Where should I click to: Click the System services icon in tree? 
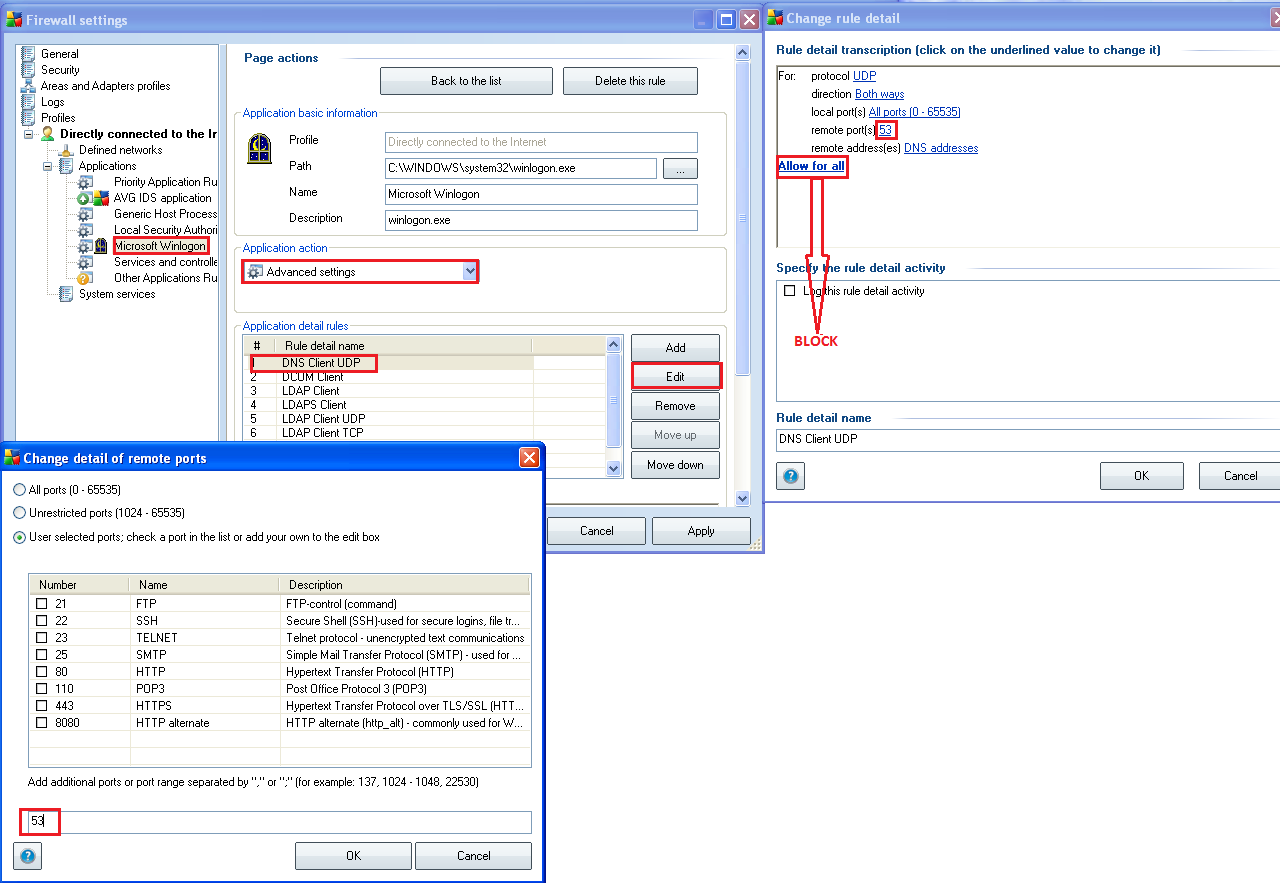pos(66,294)
